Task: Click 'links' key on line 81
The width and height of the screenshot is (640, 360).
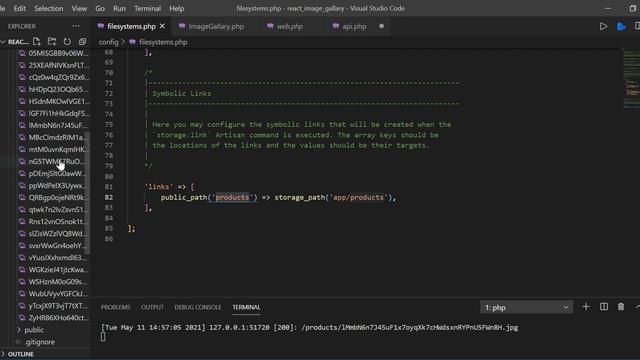Action: (x=159, y=187)
